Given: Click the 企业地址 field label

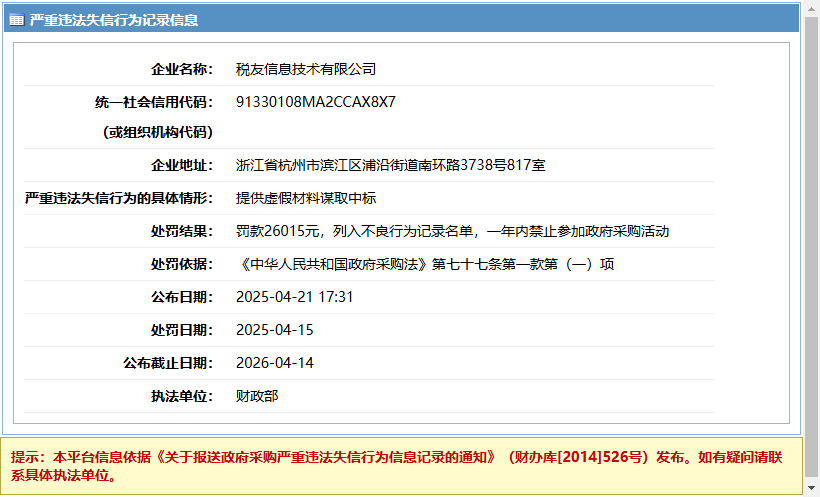Looking at the screenshot, I should pos(181,165).
